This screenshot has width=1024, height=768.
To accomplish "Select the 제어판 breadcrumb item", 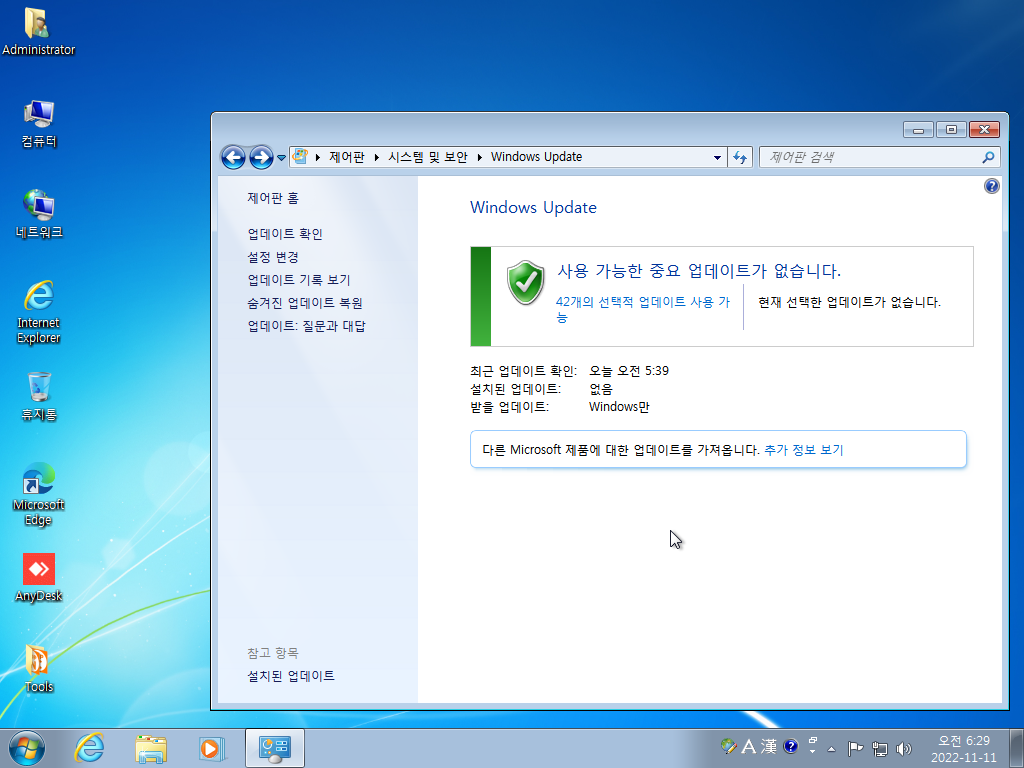I will 347,157.
